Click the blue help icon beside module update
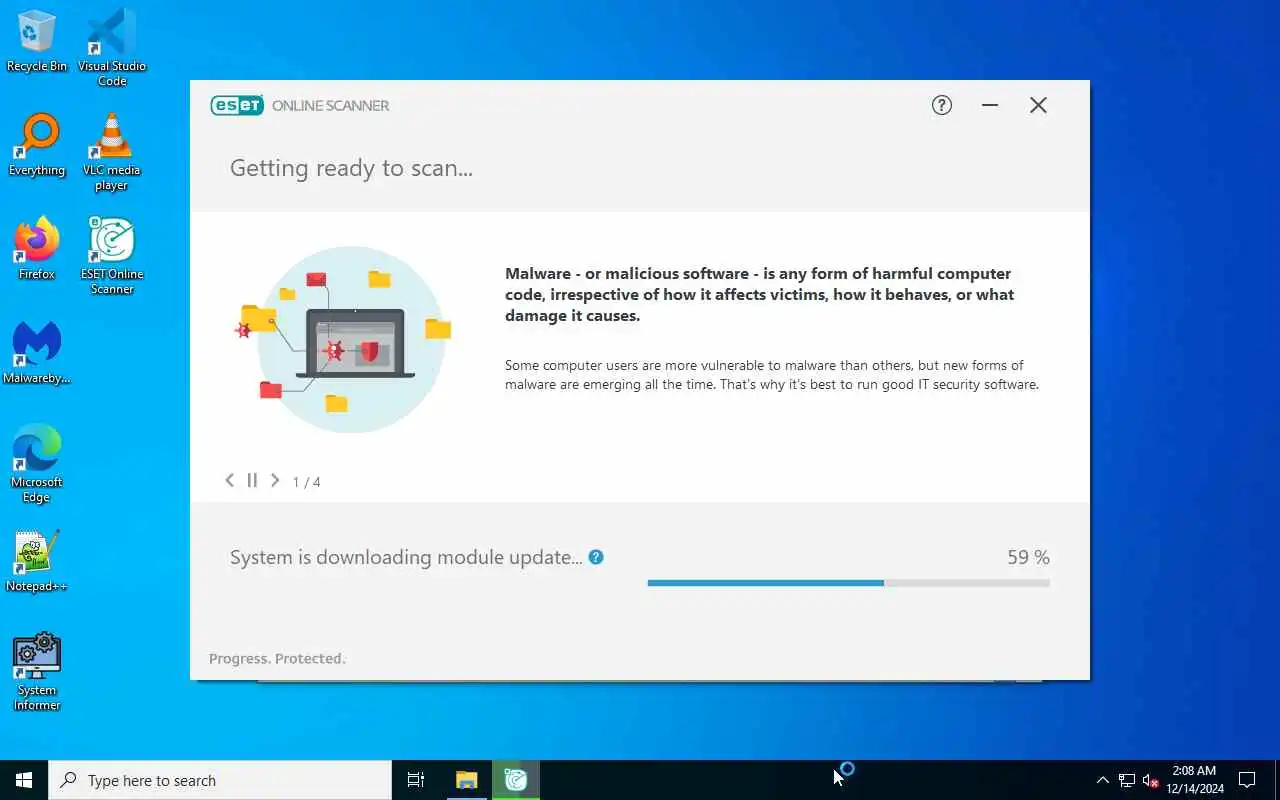The width and height of the screenshot is (1280, 800). (x=596, y=557)
